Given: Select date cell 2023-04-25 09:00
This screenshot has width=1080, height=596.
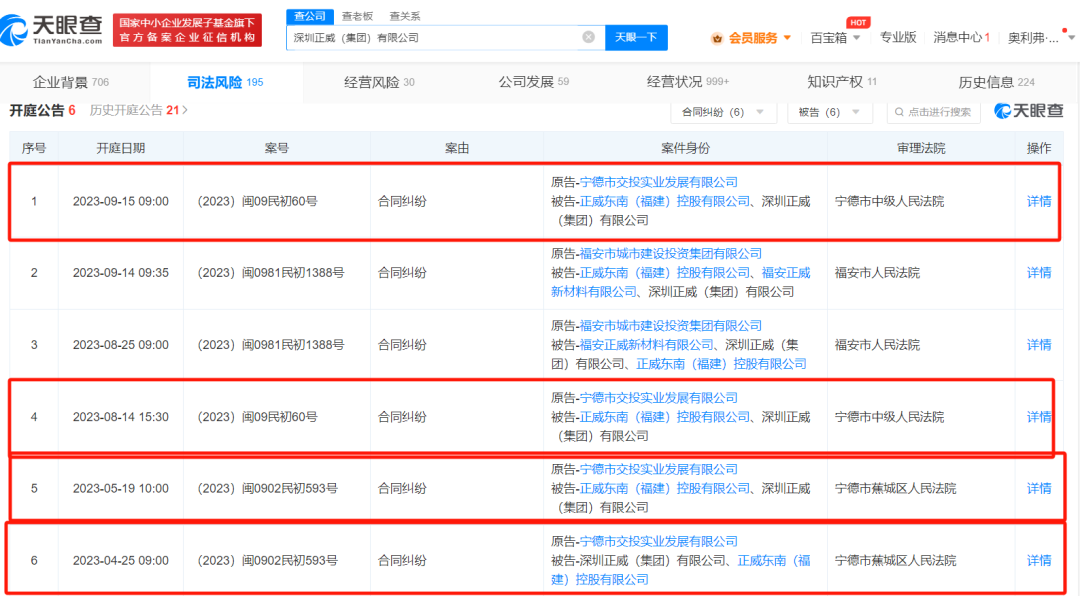Looking at the screenshot, I should (121, 560).
